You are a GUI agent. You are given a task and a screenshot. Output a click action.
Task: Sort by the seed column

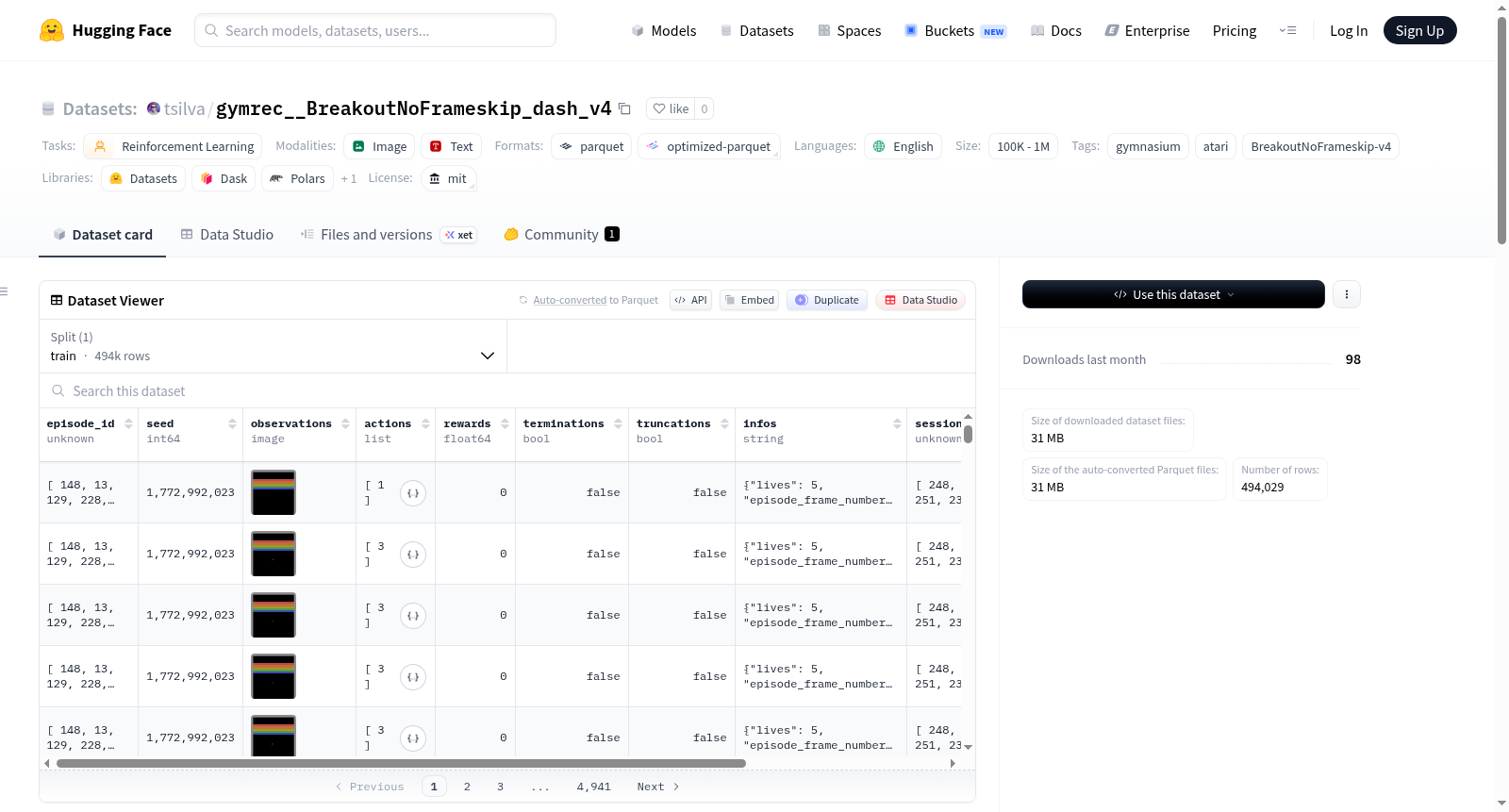pyautogui.click(x=232, y=424)
